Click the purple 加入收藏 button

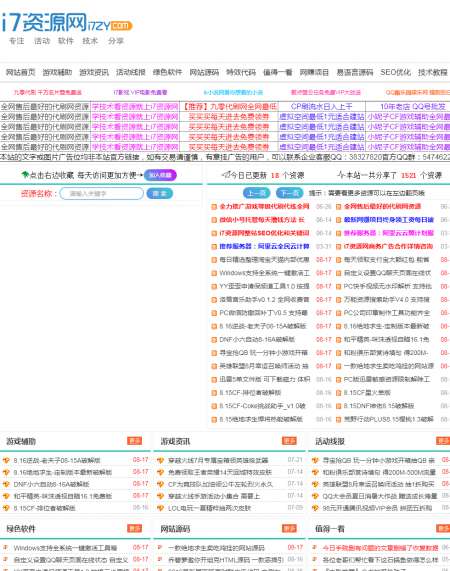click(x=160, y=175)
